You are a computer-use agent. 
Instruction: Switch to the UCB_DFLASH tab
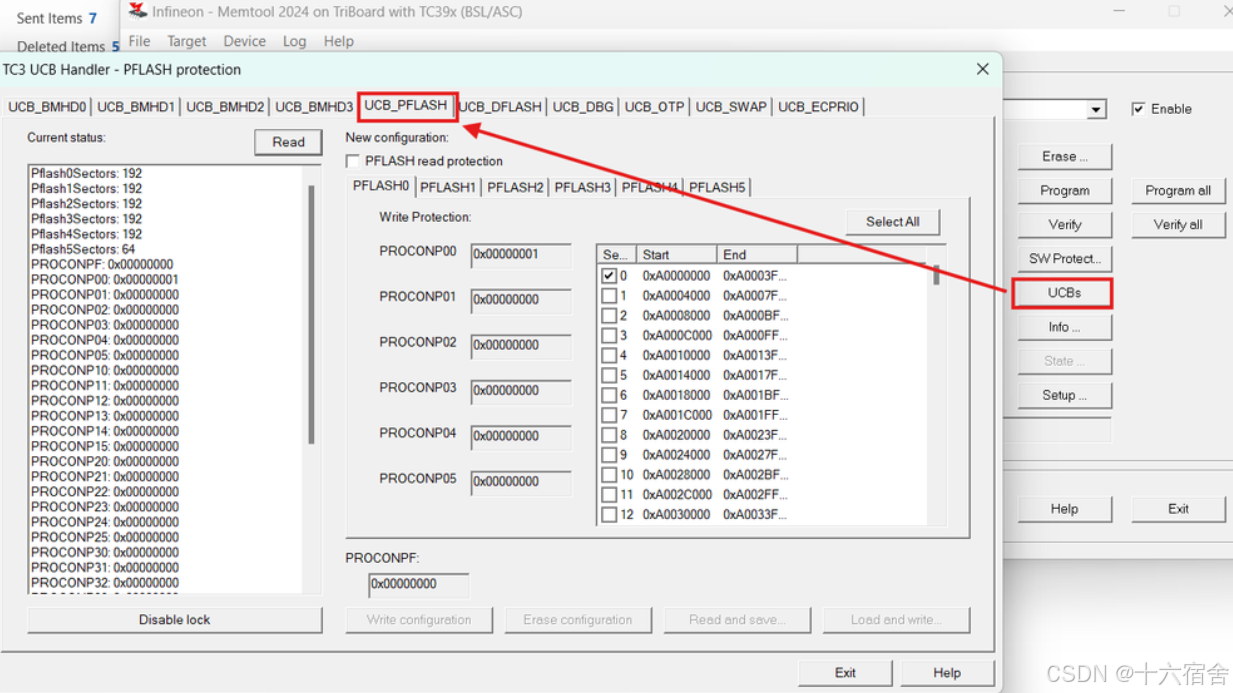pos(500,107)
